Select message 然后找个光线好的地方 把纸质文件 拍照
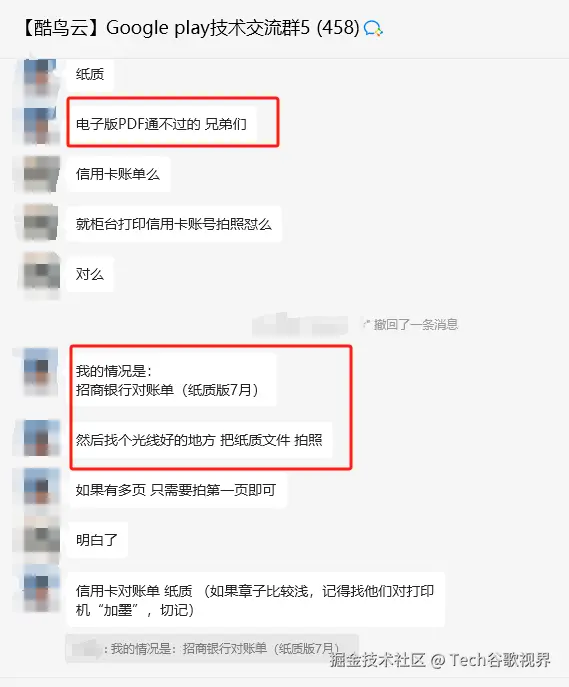 199,439
